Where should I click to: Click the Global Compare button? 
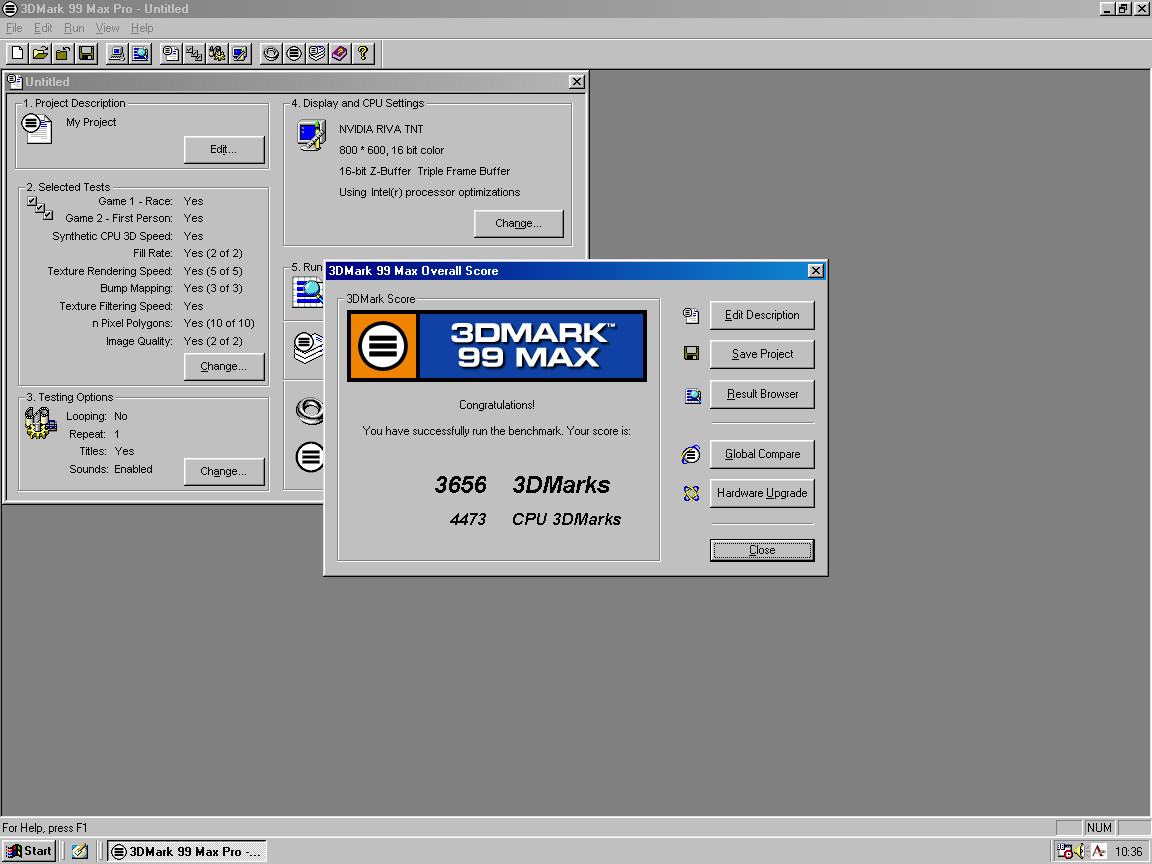pyautogui.click(x=762, y=454)
